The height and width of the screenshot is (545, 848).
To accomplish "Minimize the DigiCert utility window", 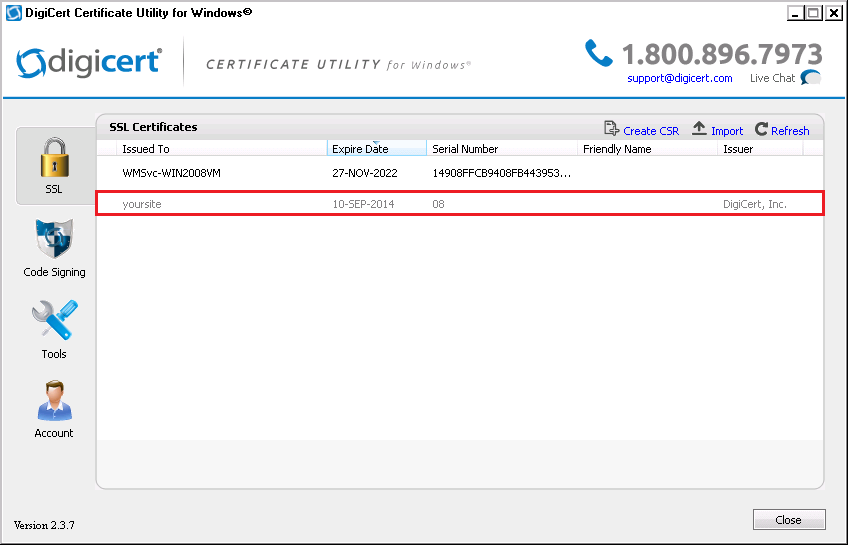I will 795,13.
